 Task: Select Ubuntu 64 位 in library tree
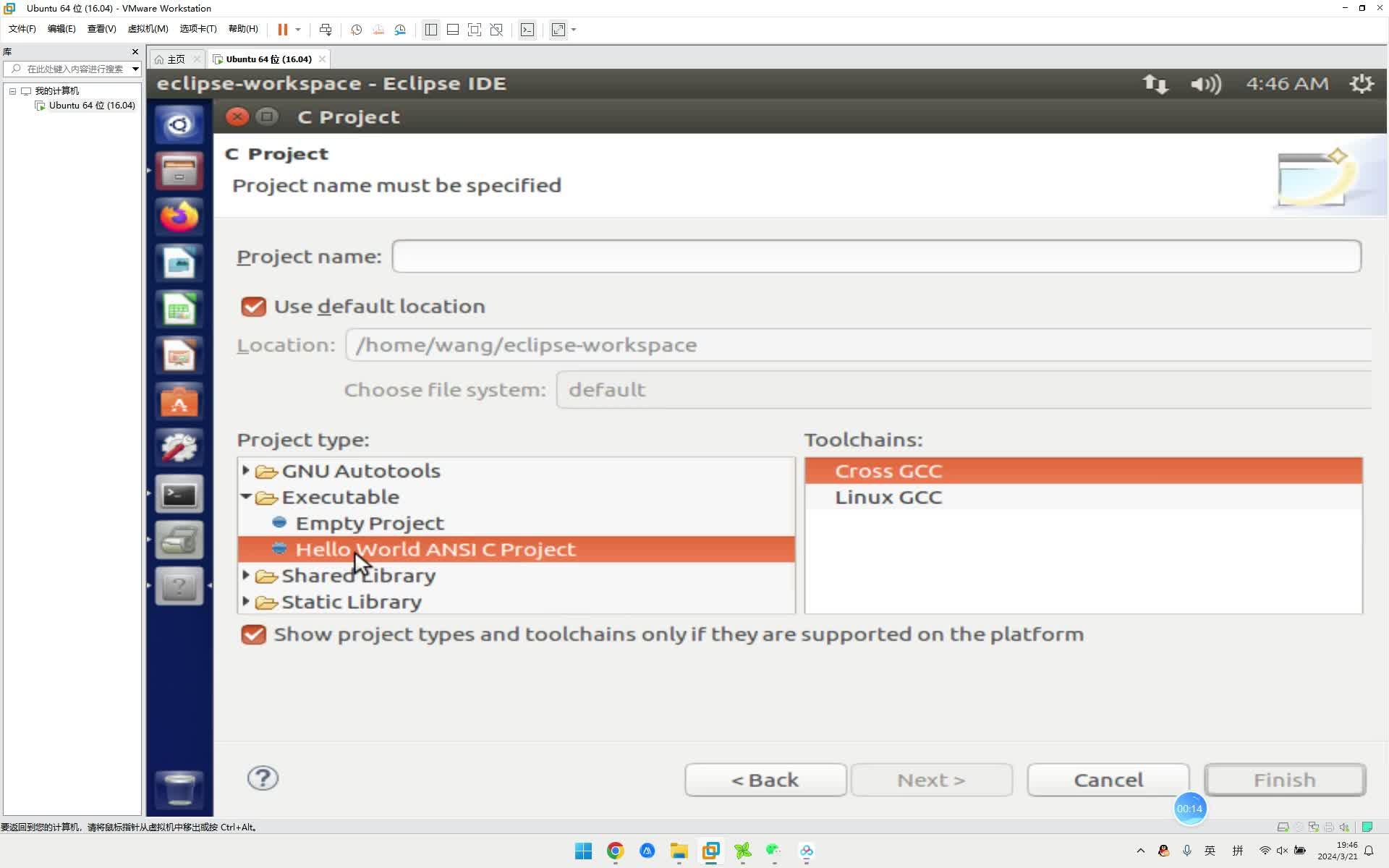92,106
